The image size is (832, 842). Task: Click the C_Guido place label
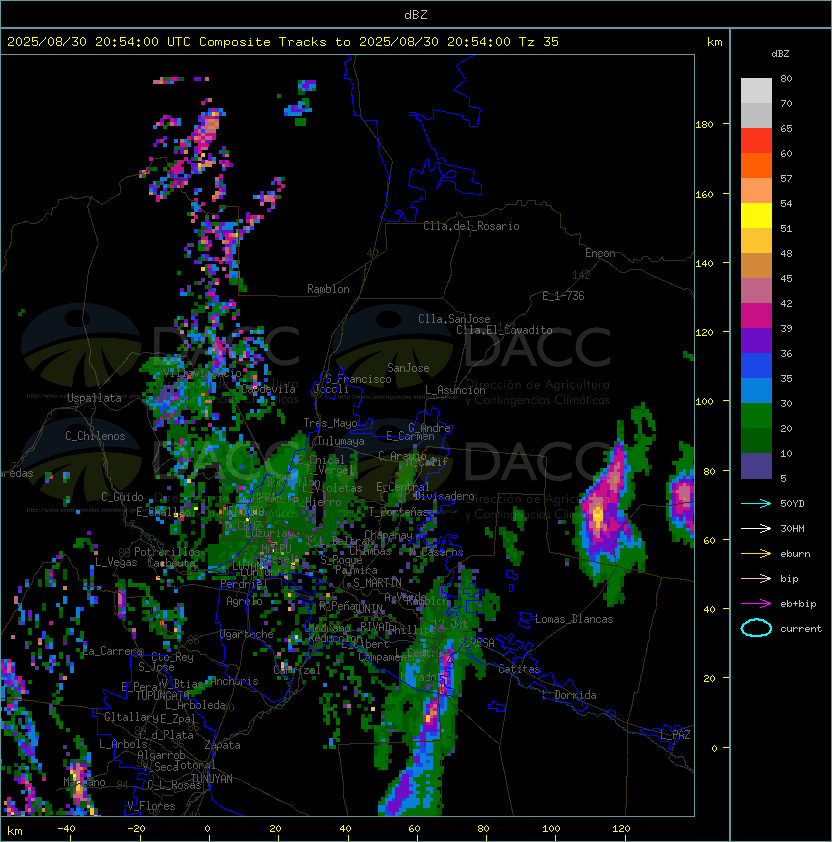point(122,497)
